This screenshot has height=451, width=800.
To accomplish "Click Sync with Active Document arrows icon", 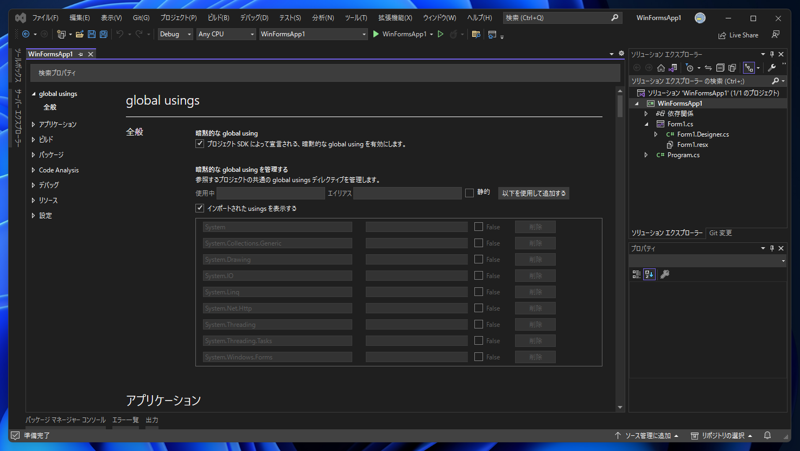I will pos(708,68).
